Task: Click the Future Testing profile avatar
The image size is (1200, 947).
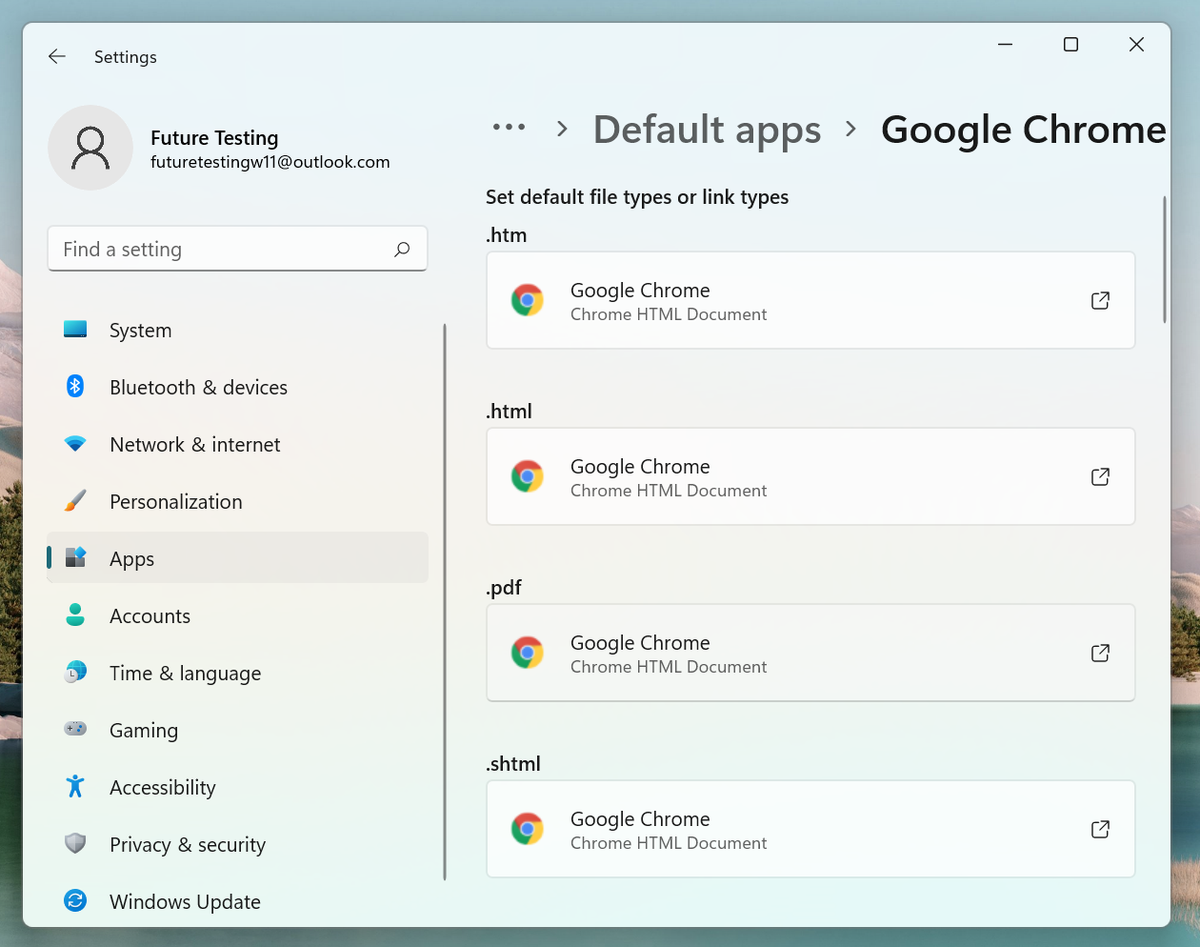Action: 90,147
